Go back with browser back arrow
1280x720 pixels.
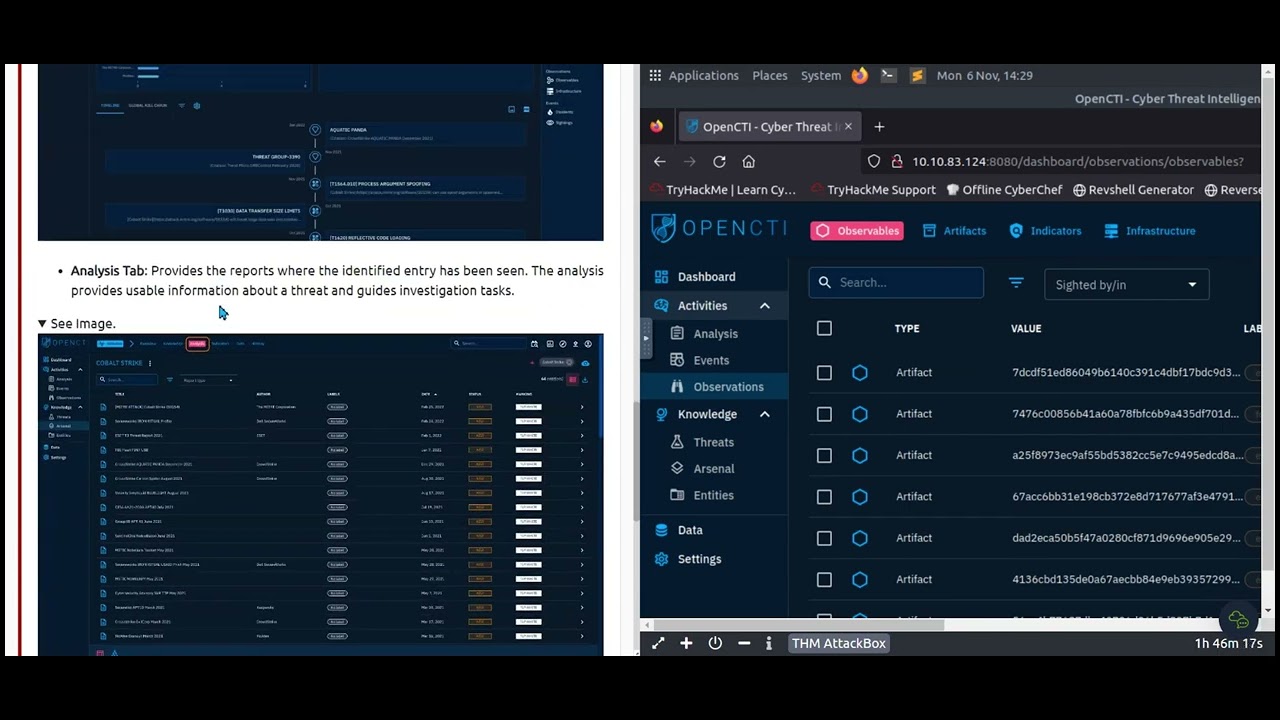click(x=660, y=161)
